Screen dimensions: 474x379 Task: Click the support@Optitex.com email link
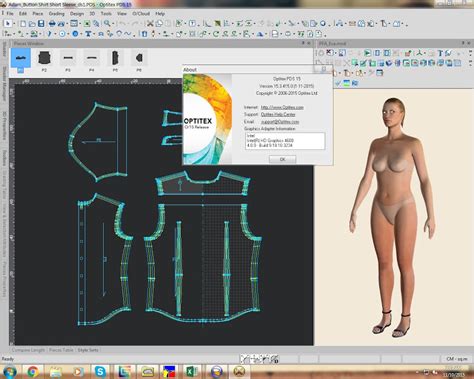[280, 122]
